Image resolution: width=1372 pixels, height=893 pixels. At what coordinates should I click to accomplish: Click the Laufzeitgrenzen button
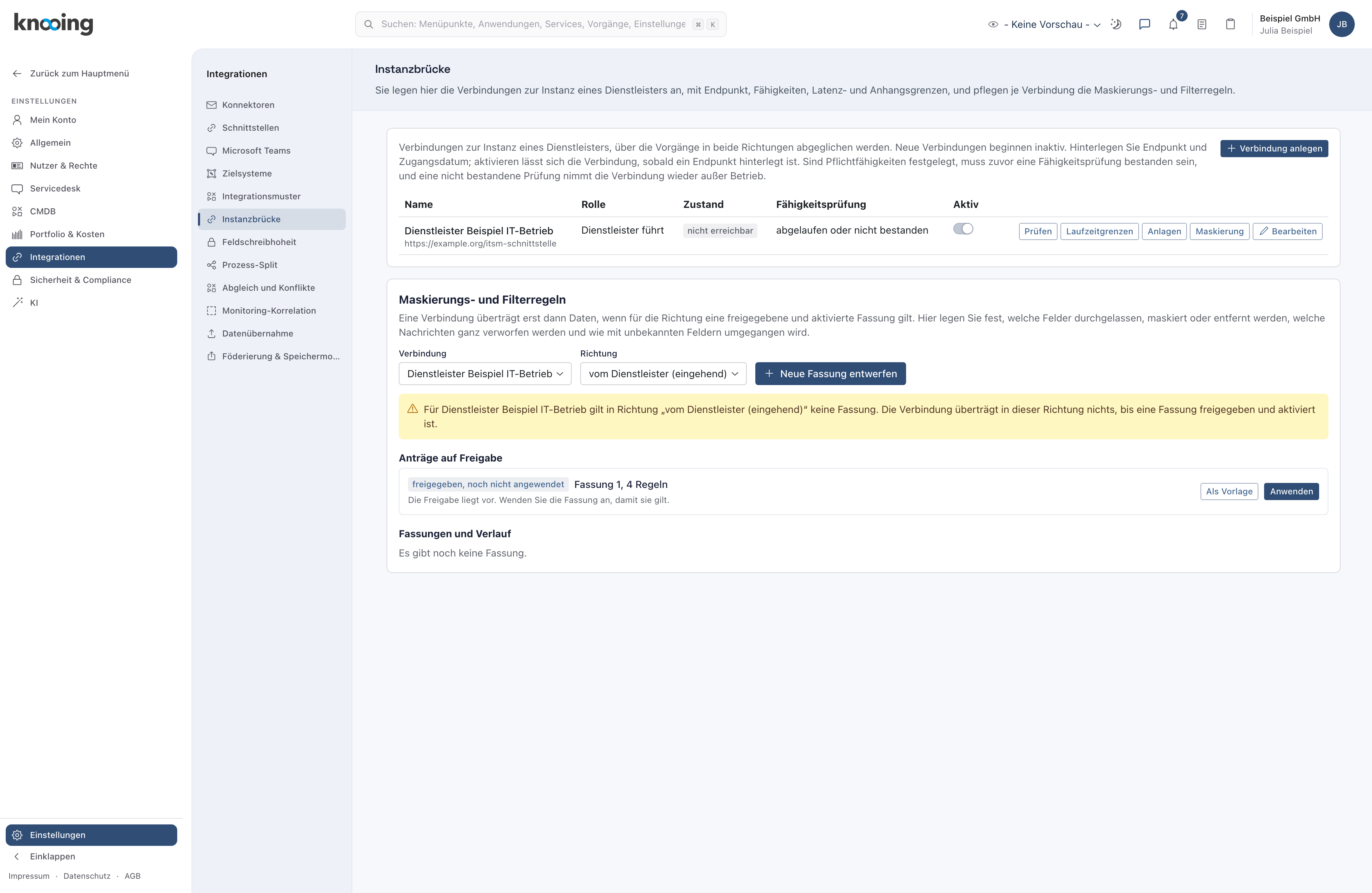tap(1099, 231)
